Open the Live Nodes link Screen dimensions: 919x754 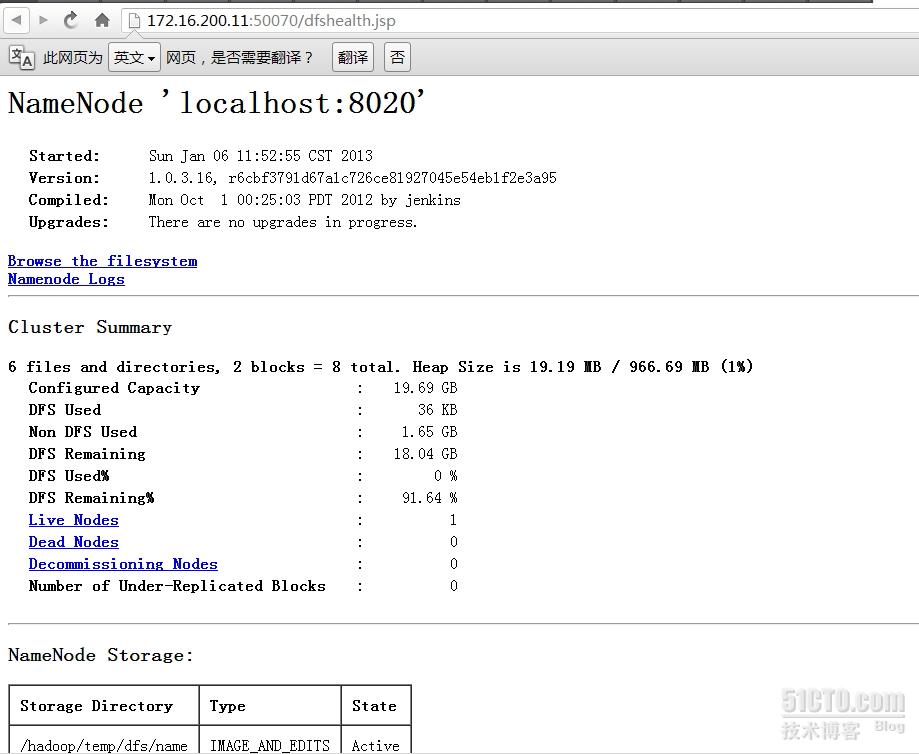[x=74, y=520]
